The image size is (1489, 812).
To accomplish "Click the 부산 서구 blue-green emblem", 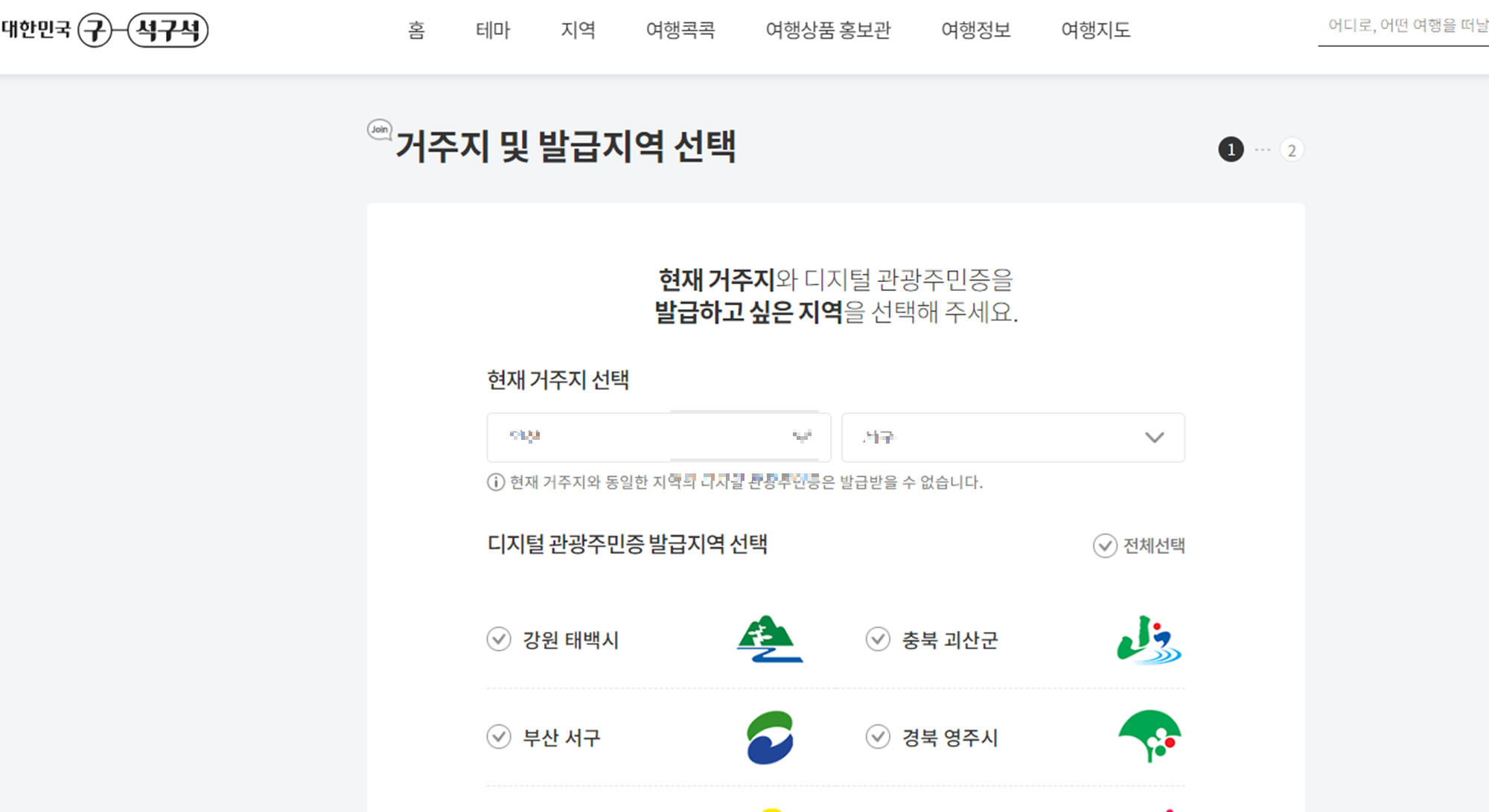I will tap(770, 737).
